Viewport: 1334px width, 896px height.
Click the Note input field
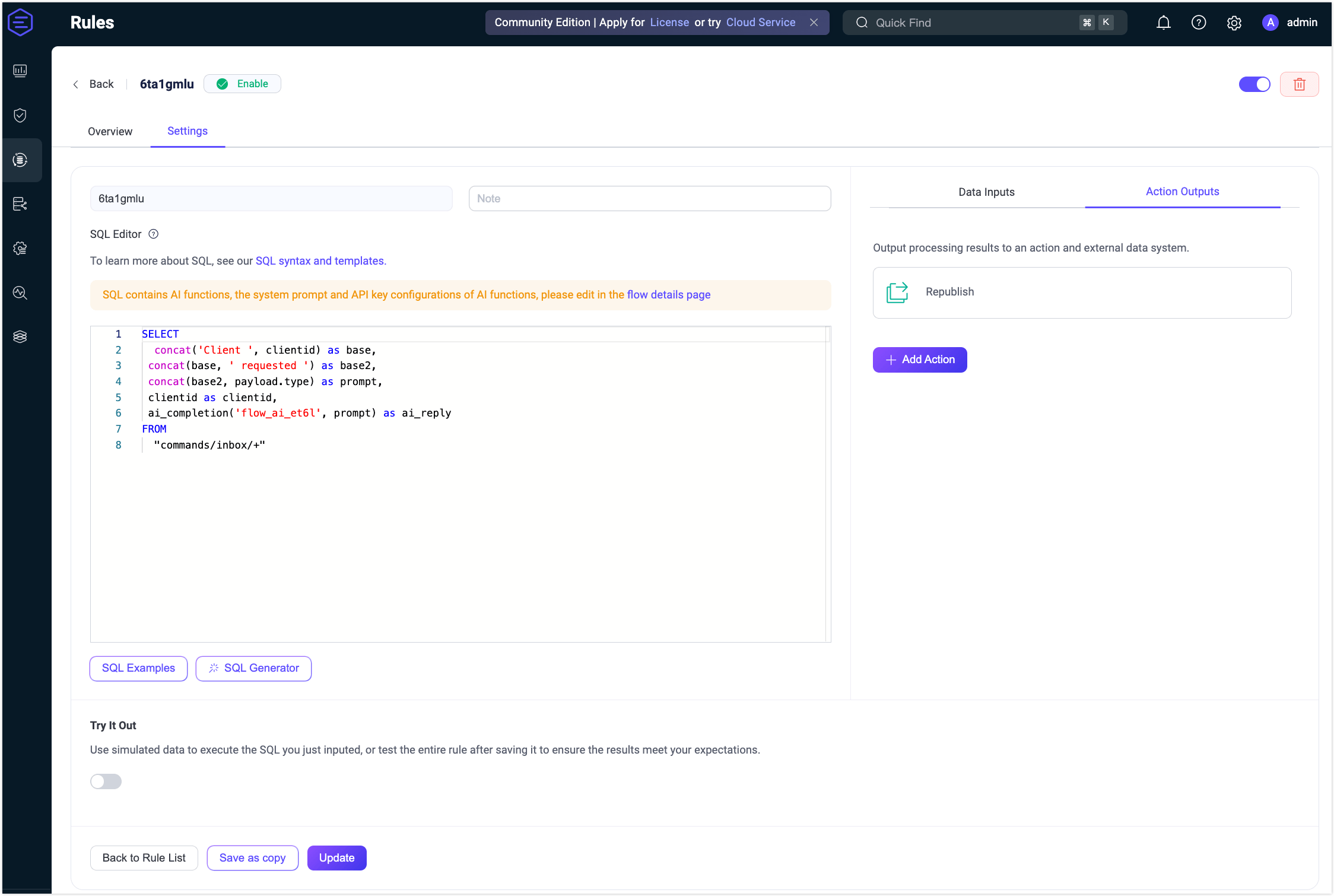click(649, 198)
